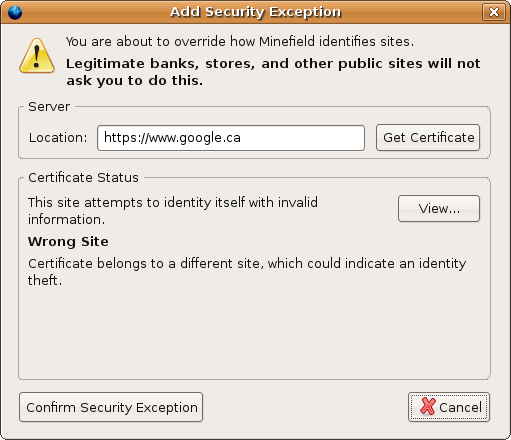511x440 pixels.
Task: Click the Server group heading
Action: coord(49,107)
